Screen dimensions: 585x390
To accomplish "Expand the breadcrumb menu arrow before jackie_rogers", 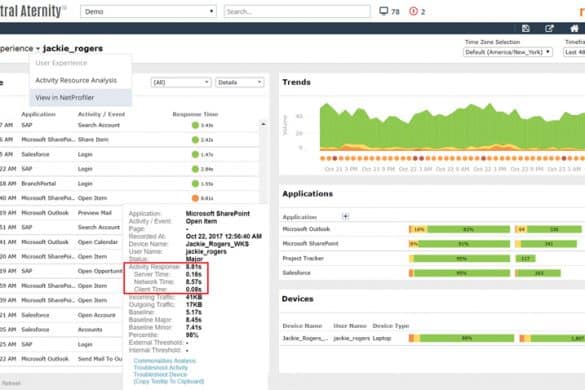I will click(38, 49).
